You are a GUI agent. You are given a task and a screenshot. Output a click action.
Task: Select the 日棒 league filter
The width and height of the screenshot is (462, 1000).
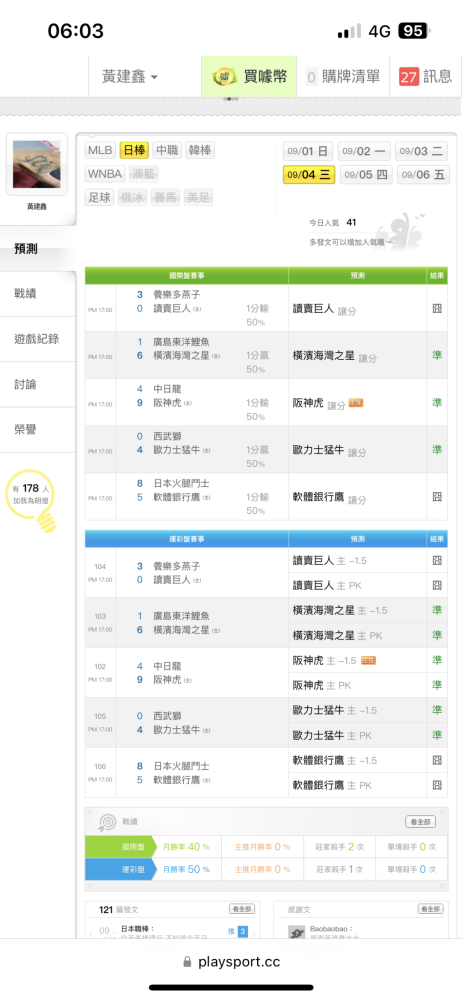click(x=135, y=151)
